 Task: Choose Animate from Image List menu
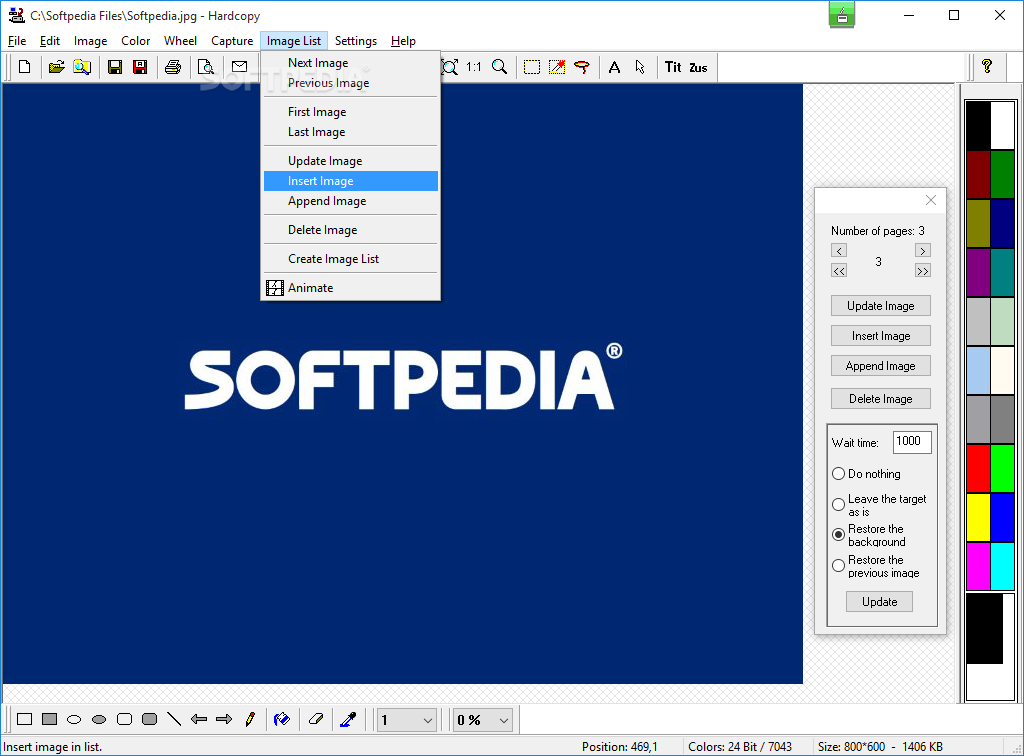click(351, 288)
